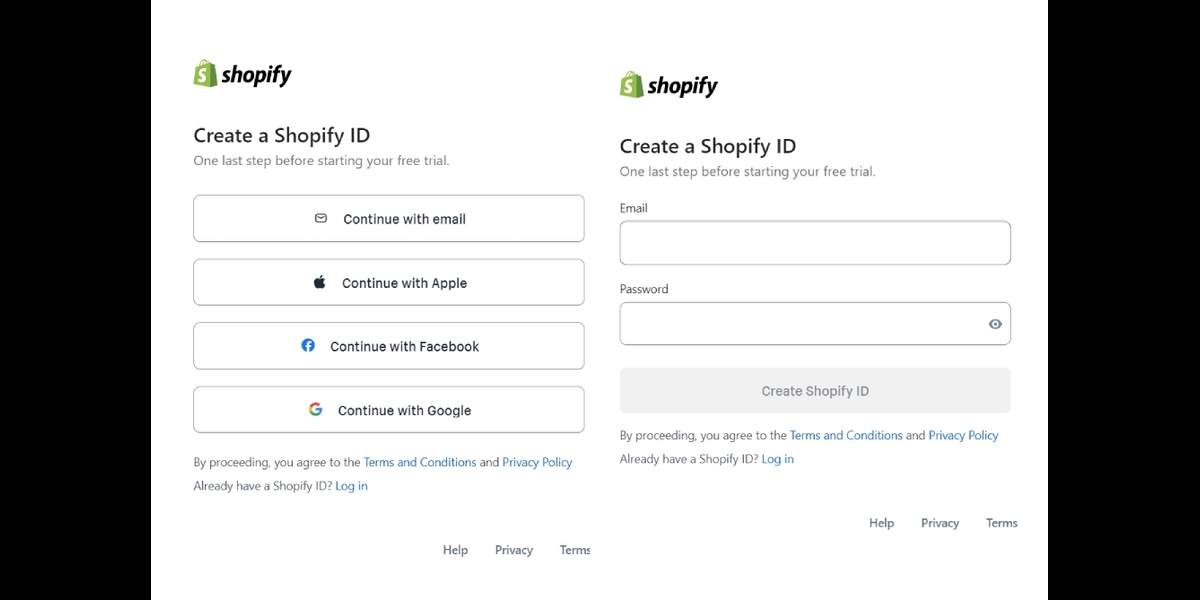The height and width of the screenshot is (600, 1200).
Task: Click the Terms link in the right footer
Action: (x=1001, y=522)
